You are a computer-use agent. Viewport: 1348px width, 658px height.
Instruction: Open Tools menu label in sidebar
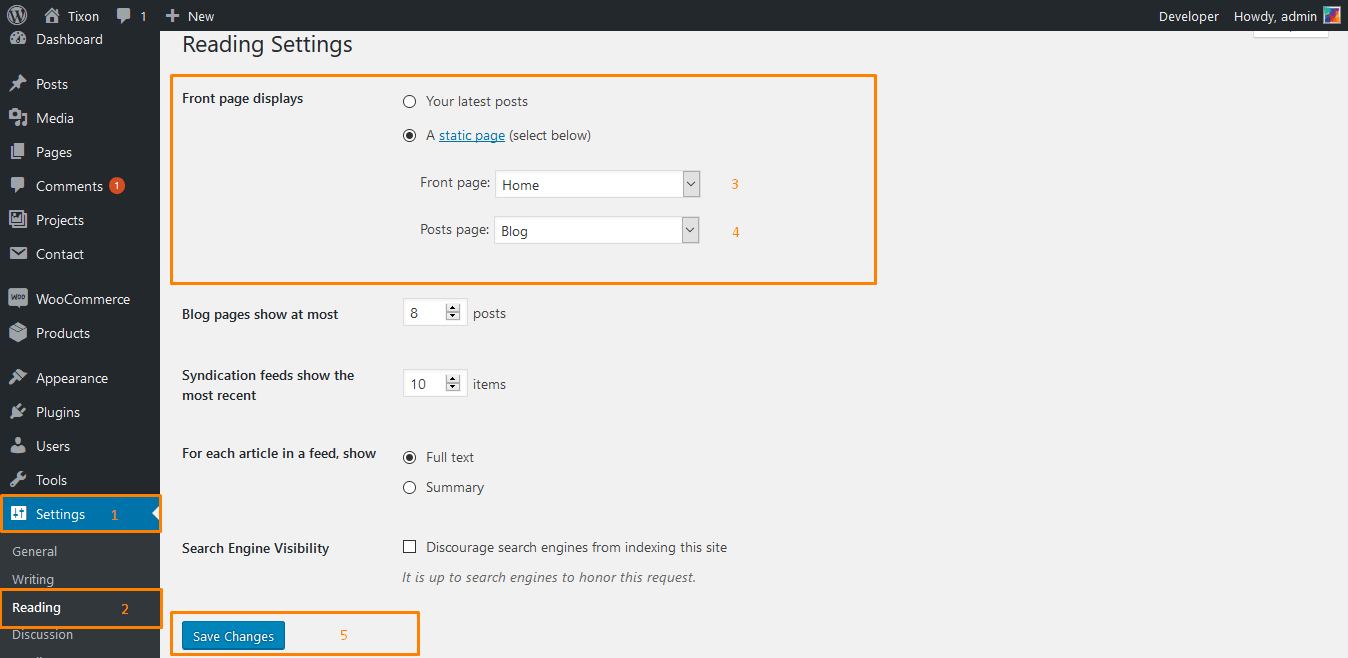click(x=52, y=480)
